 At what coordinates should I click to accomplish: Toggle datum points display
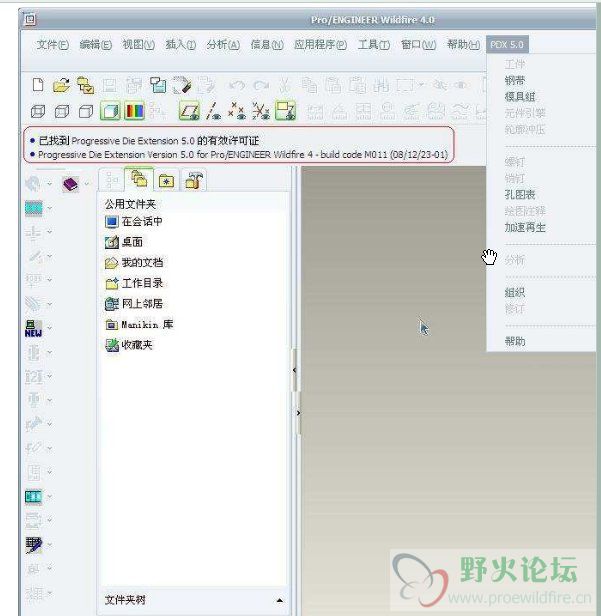[x=237, y=111]
